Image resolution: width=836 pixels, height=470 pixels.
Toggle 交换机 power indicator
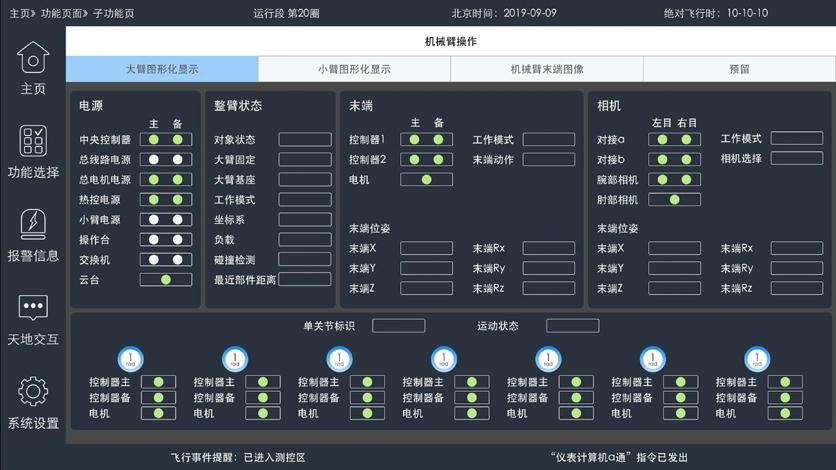(166, 260)
